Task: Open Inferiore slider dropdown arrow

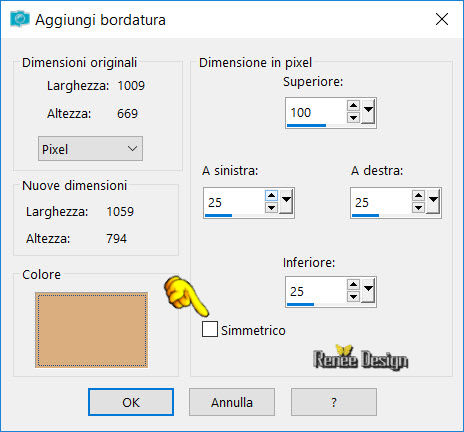Action: [368, 290]
